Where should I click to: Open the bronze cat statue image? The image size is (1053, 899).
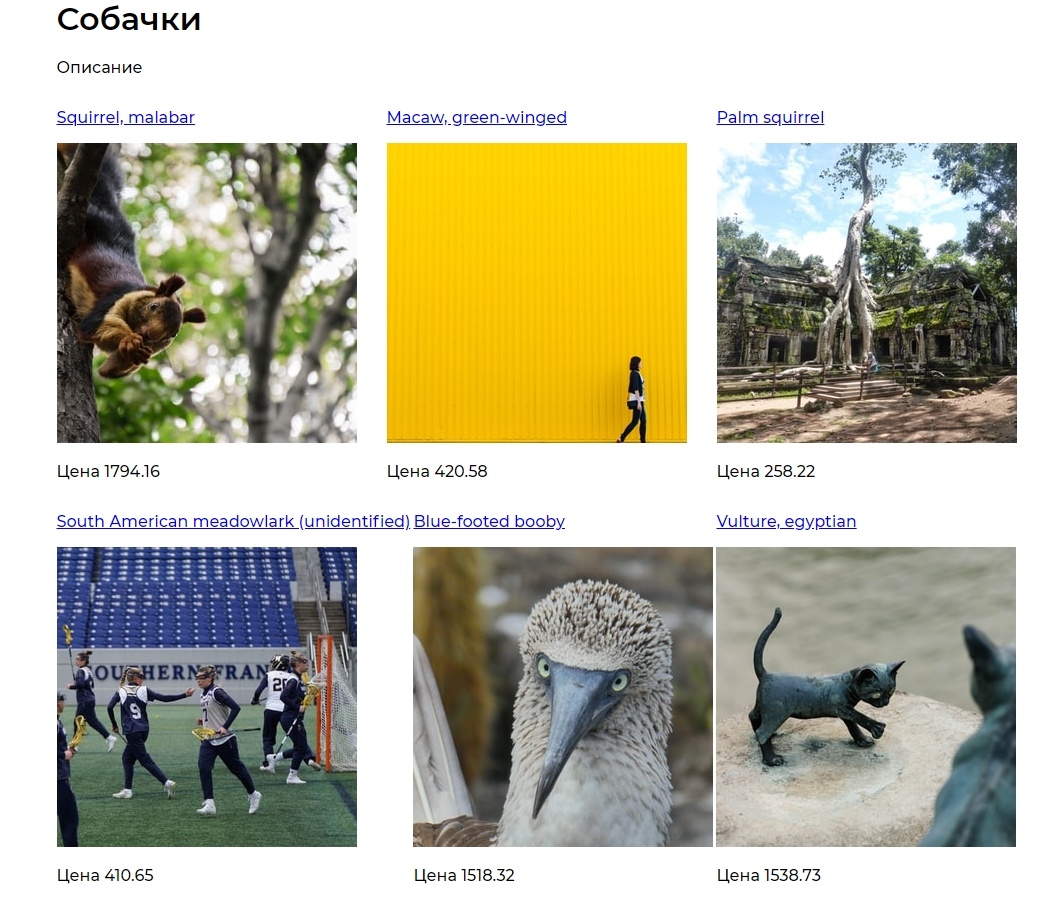866,697
